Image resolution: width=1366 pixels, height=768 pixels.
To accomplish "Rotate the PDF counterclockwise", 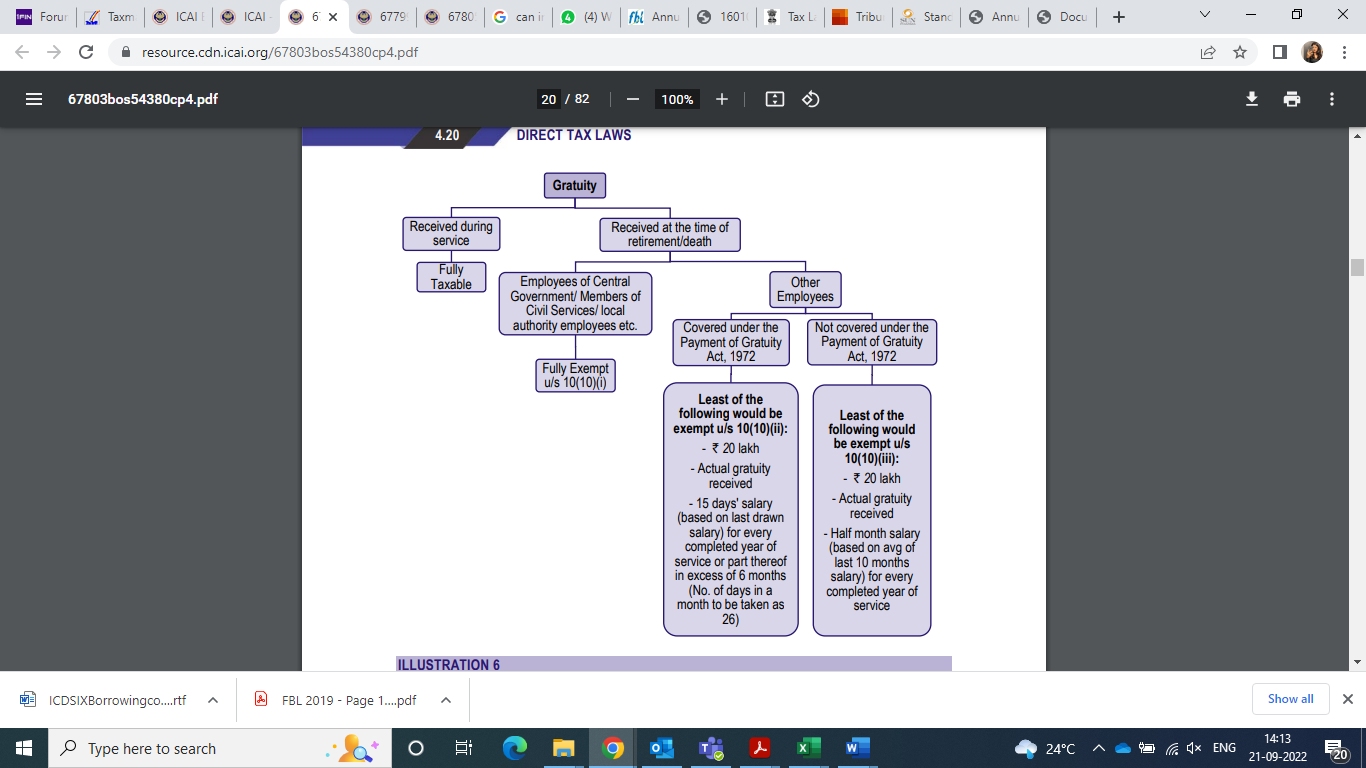I will (x=811, y=99).
